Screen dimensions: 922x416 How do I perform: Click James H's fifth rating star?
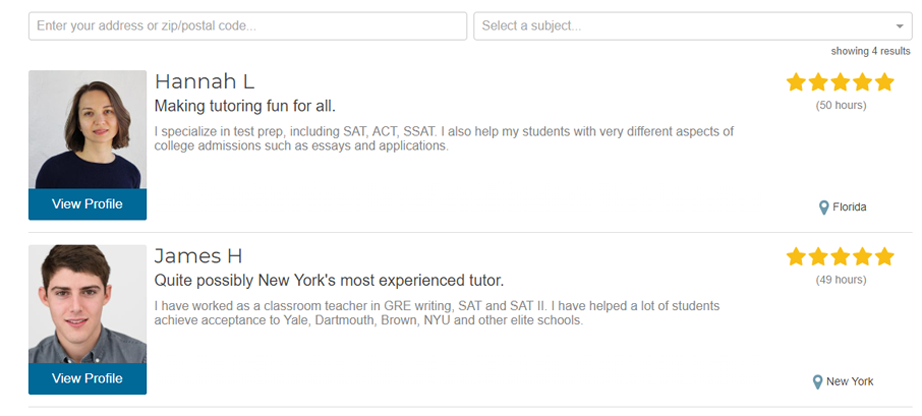click(x=884, y=257)
